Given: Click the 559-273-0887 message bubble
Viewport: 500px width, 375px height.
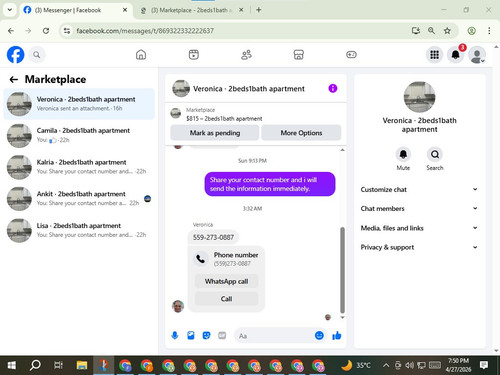Looking at the screenshot, I should click(x=213, y=237).
